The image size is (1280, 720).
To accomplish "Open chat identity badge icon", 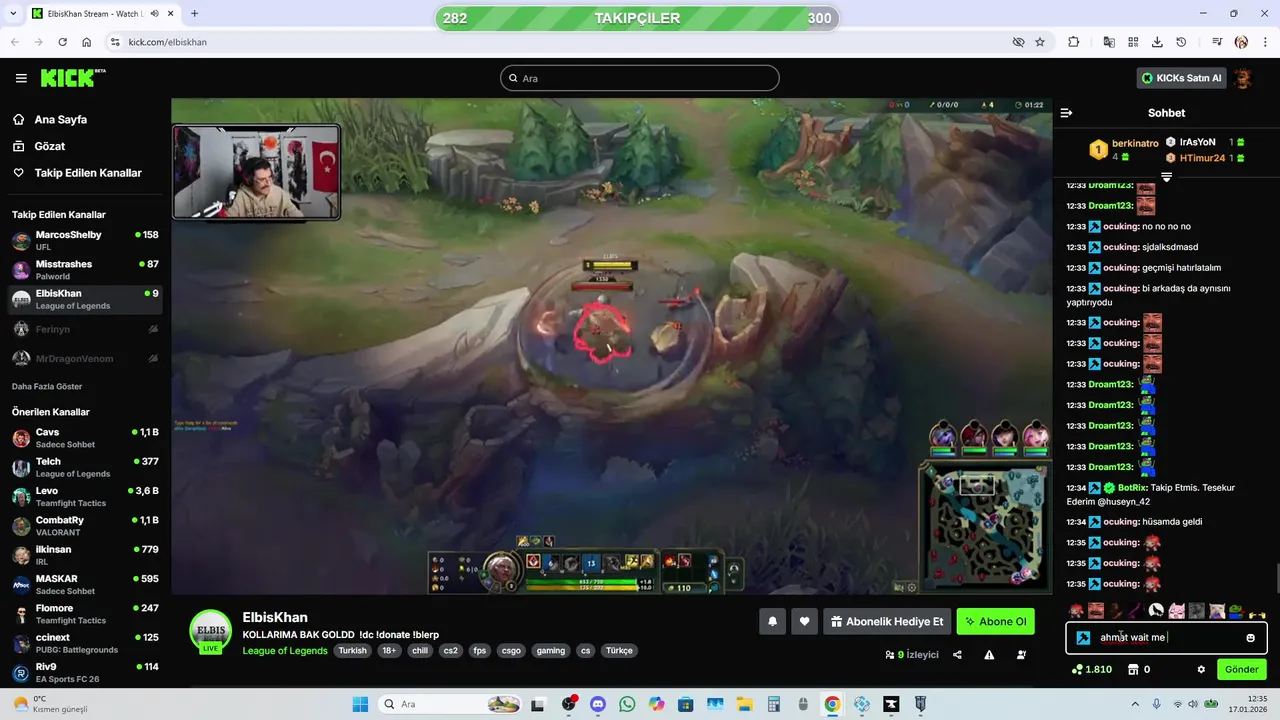I will (x=1083, y=638).
